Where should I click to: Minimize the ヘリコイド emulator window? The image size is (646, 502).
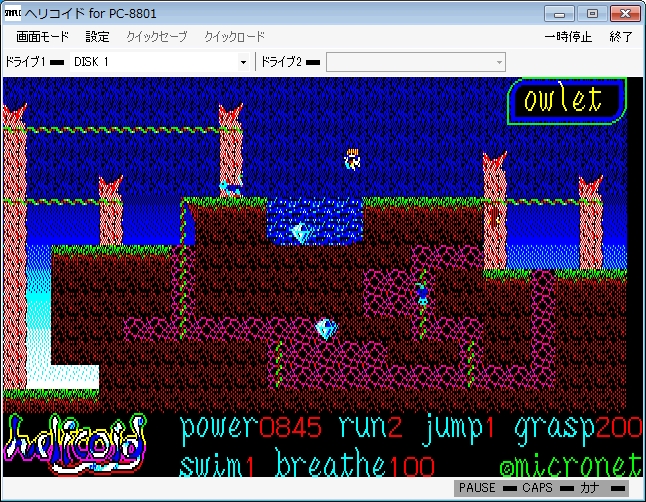pos(559,14)
